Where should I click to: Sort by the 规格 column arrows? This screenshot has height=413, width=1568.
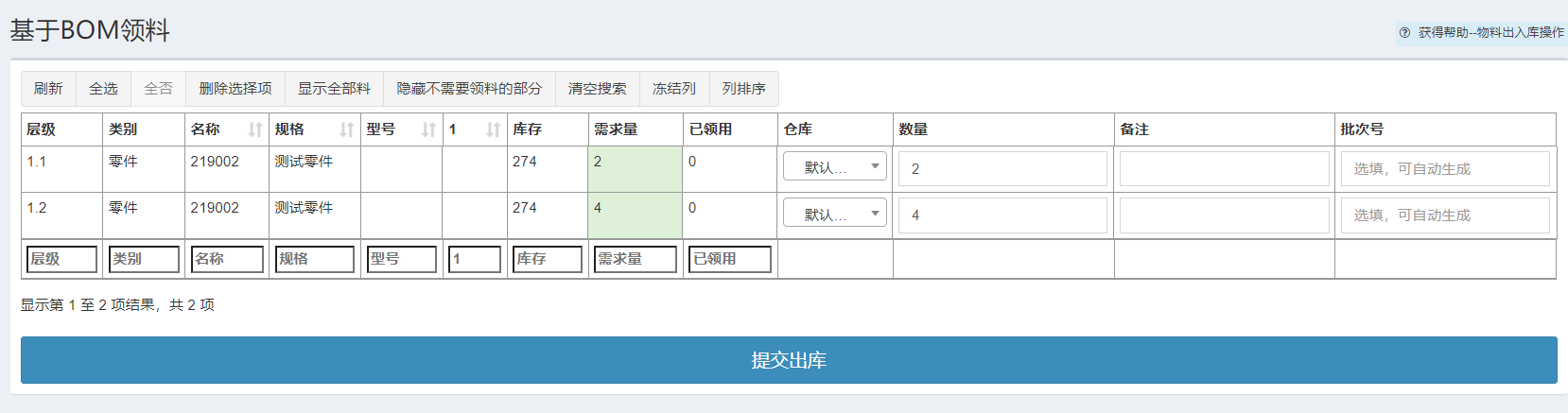[x=346, y=129]
